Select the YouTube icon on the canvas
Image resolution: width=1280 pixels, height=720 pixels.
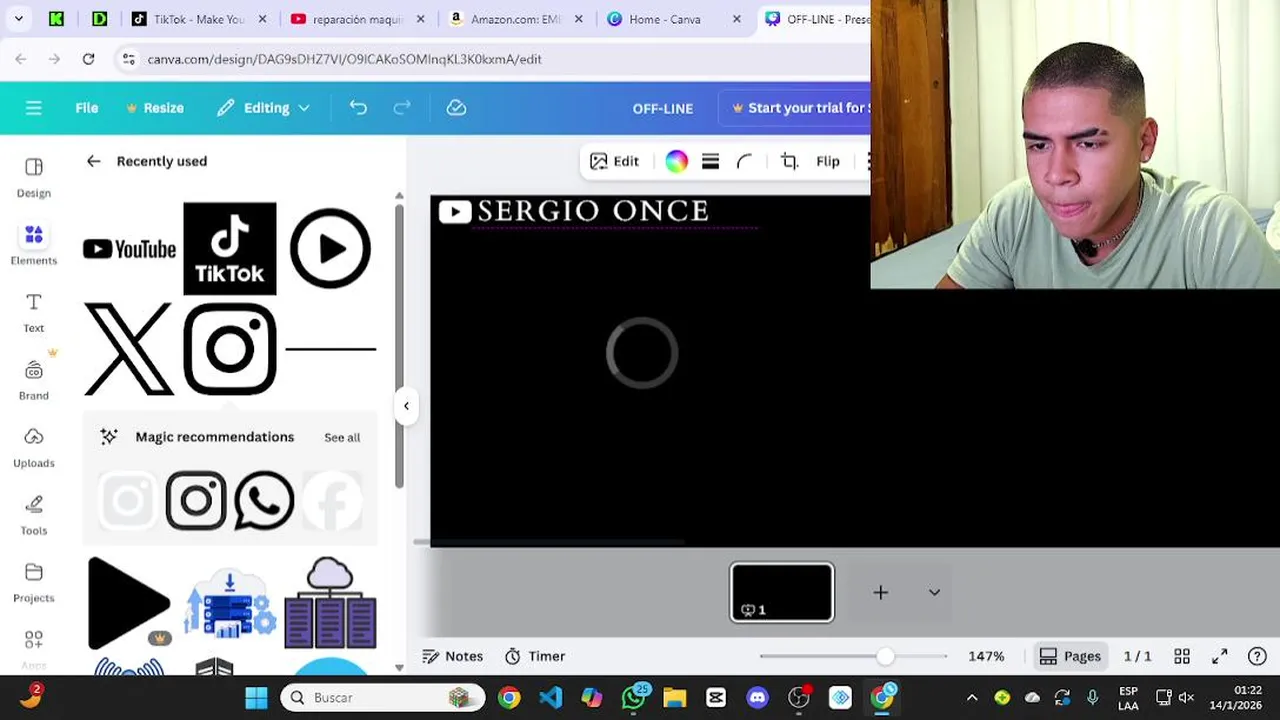click(455, 212)
